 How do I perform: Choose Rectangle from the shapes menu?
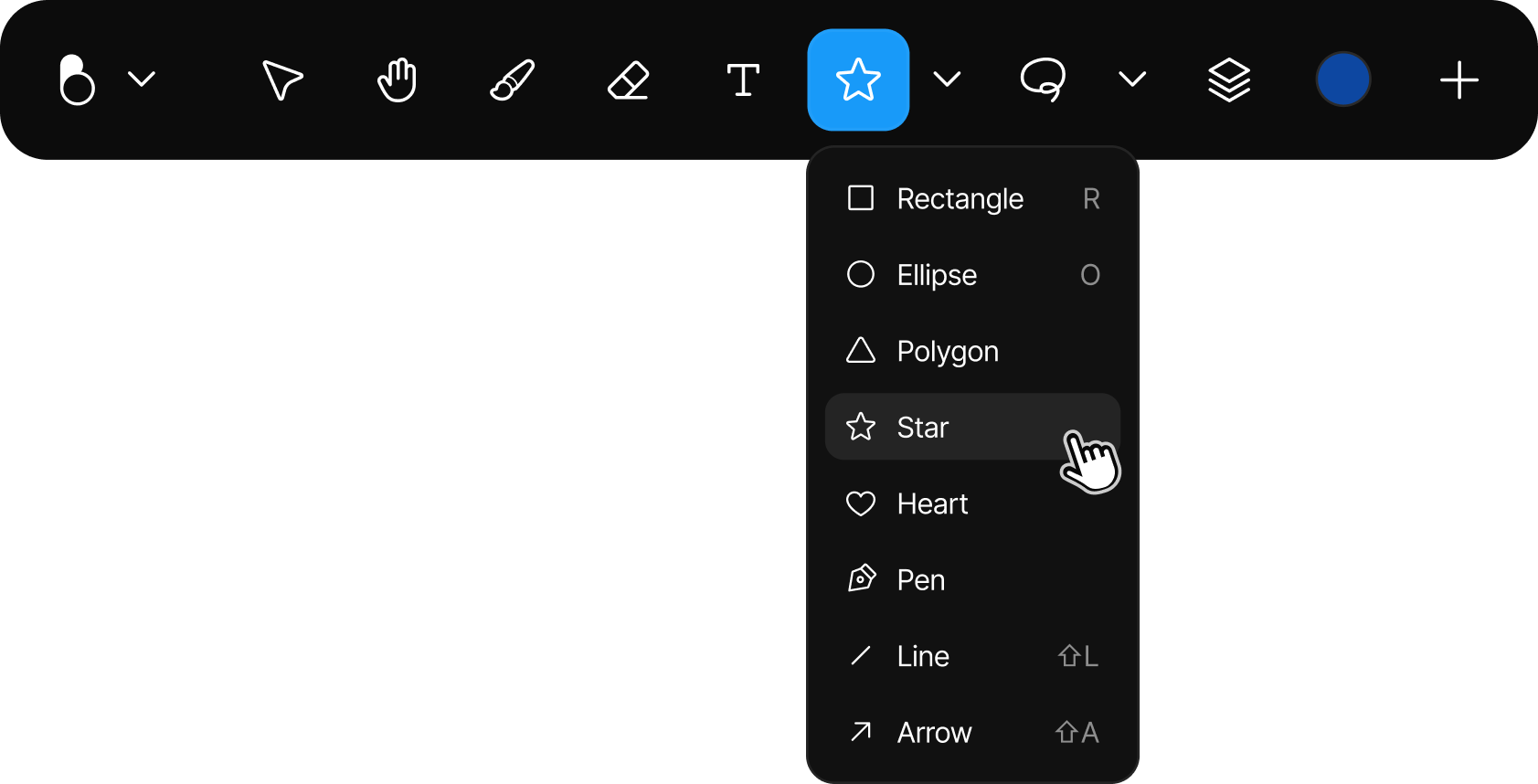972,198
